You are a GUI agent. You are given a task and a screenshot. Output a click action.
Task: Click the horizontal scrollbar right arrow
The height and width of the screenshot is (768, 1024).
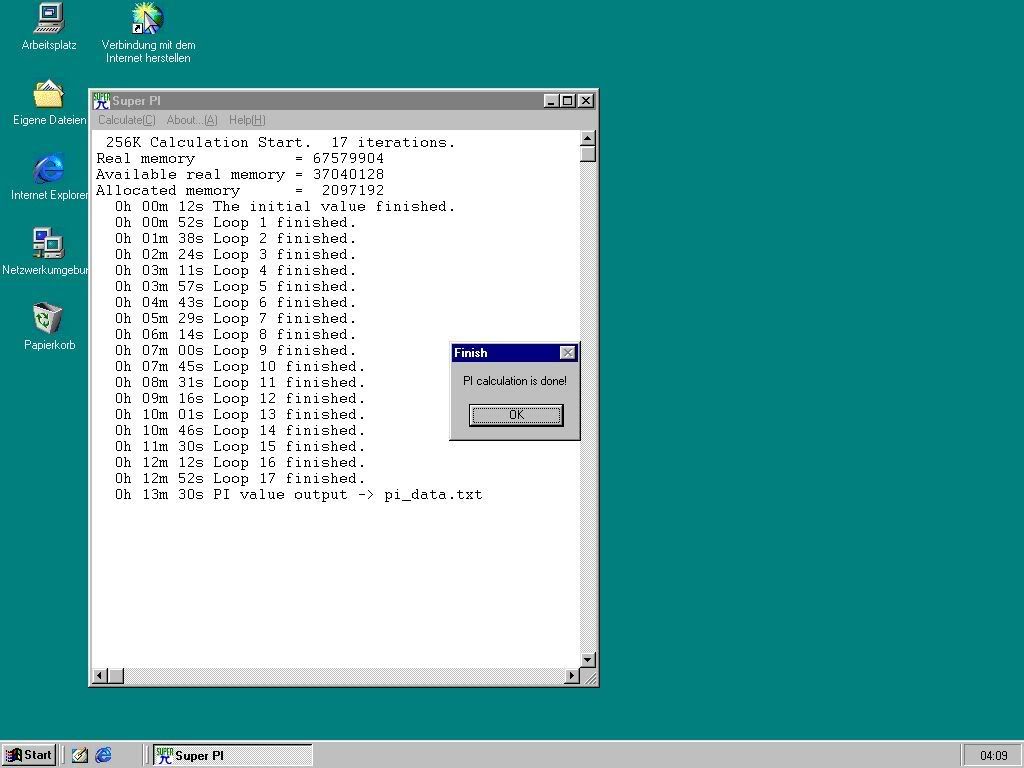point(572,676)
